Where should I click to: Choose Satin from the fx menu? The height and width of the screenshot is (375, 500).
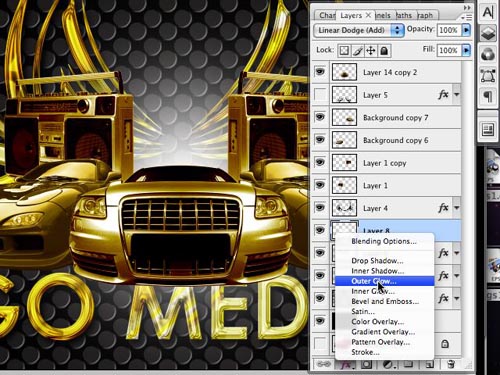[x=384, y=312]
